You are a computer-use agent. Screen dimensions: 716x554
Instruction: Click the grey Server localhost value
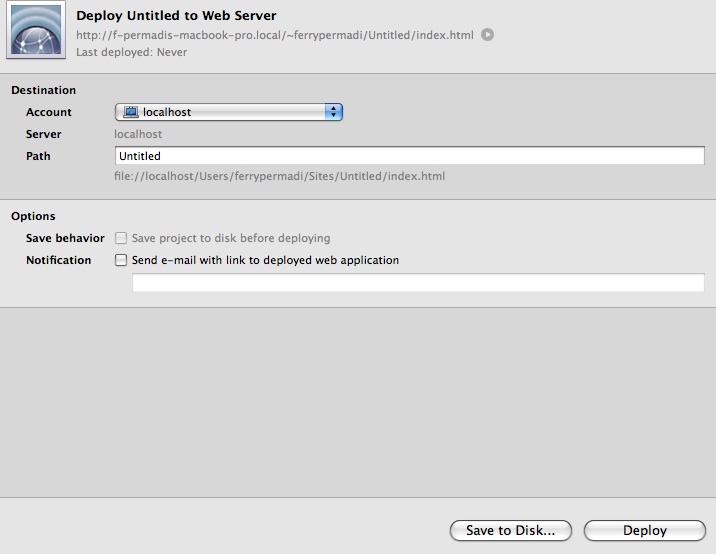tap(138, 134)
